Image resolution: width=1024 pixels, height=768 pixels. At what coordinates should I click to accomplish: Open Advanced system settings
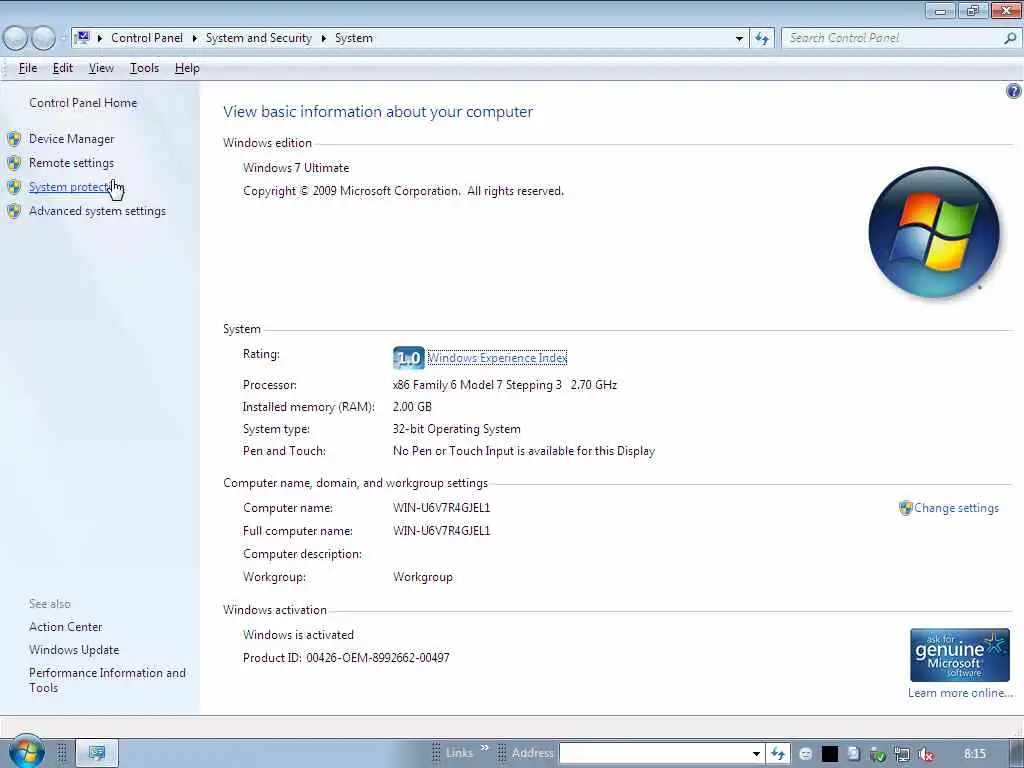pos(97,211)
